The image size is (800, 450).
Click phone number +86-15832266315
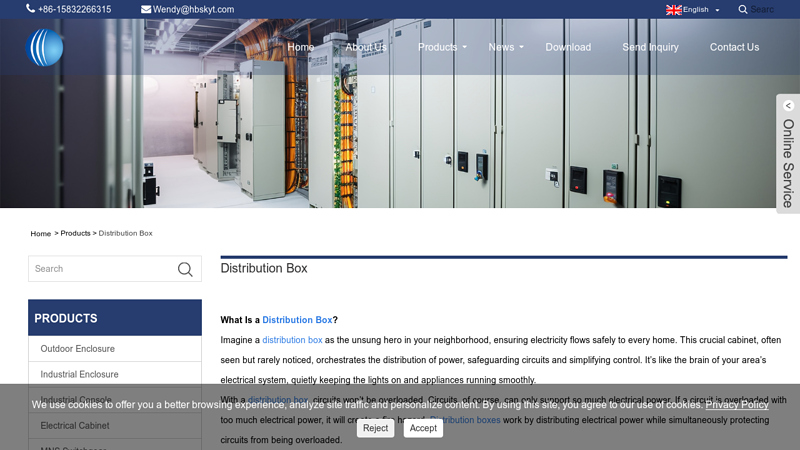(x=74, y=9)
